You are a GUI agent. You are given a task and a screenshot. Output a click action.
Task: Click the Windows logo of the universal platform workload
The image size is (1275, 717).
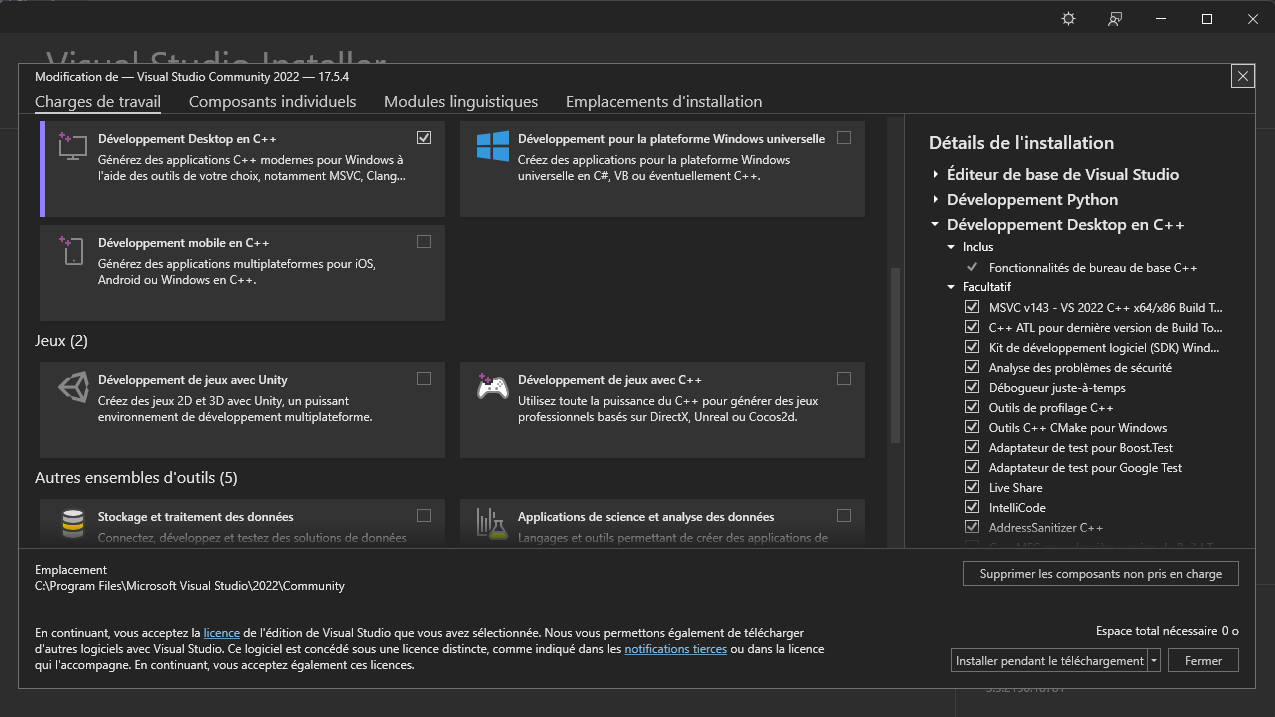492,146
